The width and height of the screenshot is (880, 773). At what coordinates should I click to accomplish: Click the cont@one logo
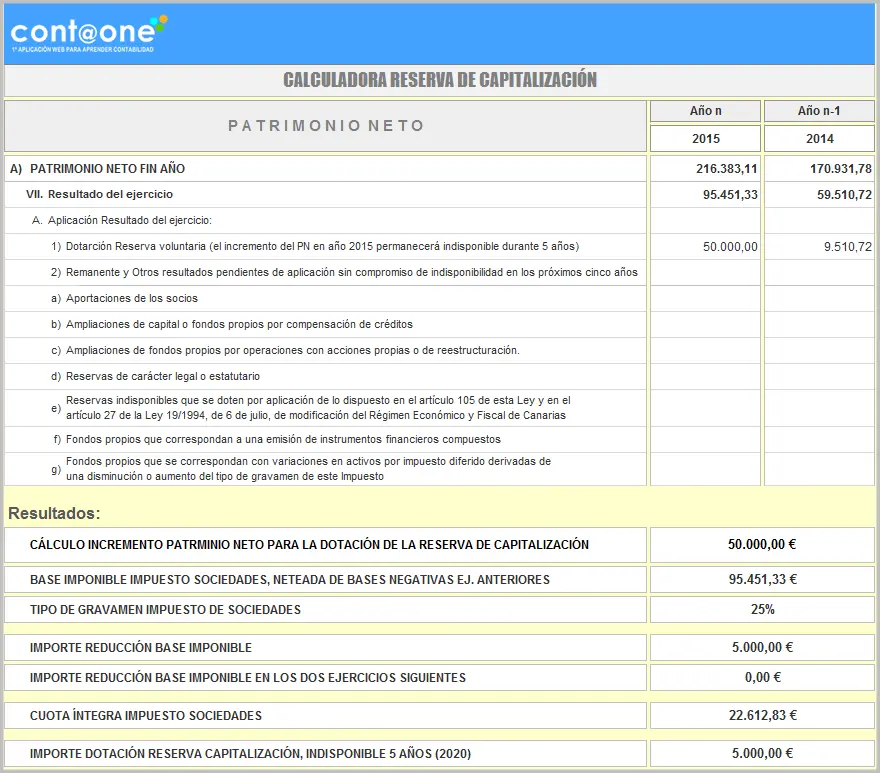click(x=89, y=34)
